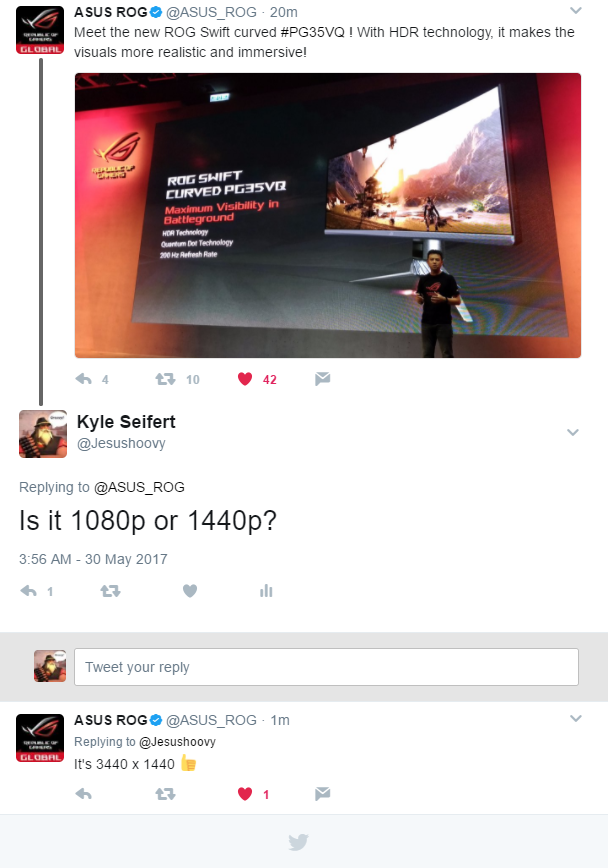
Task: Open the #PG35VQ hashtag link
Action: pyautogui.click(x=313, y=32)
